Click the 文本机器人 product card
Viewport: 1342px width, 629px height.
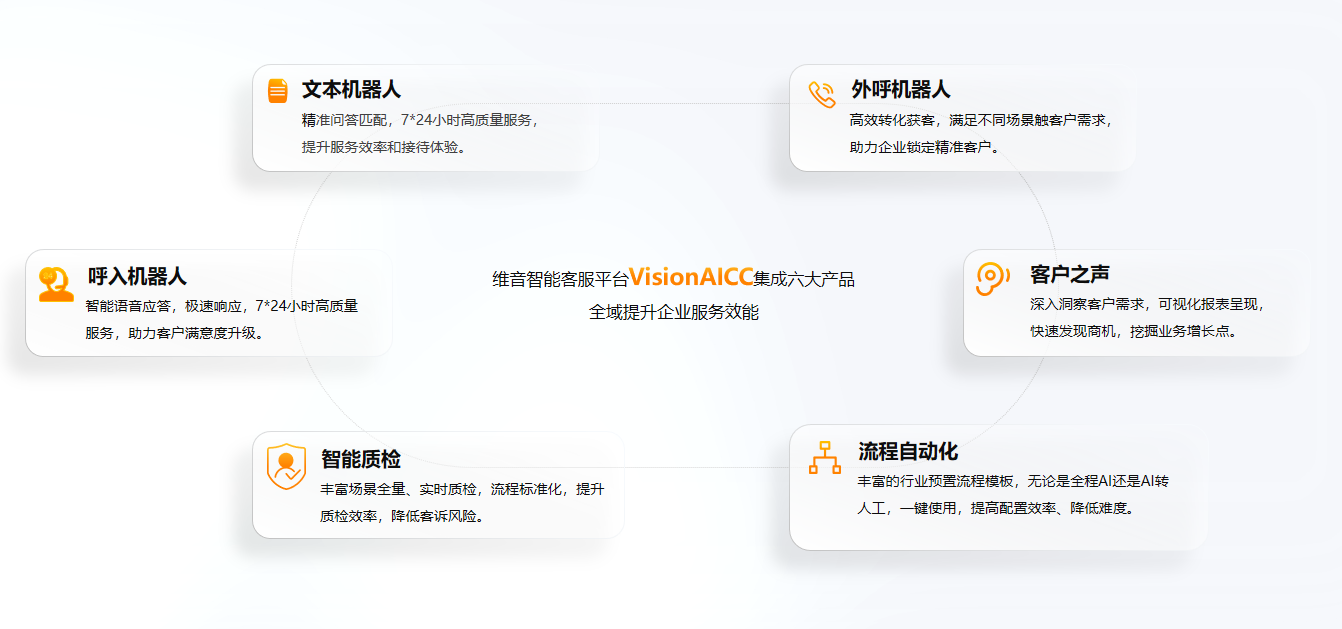click(x=425, y=118)
